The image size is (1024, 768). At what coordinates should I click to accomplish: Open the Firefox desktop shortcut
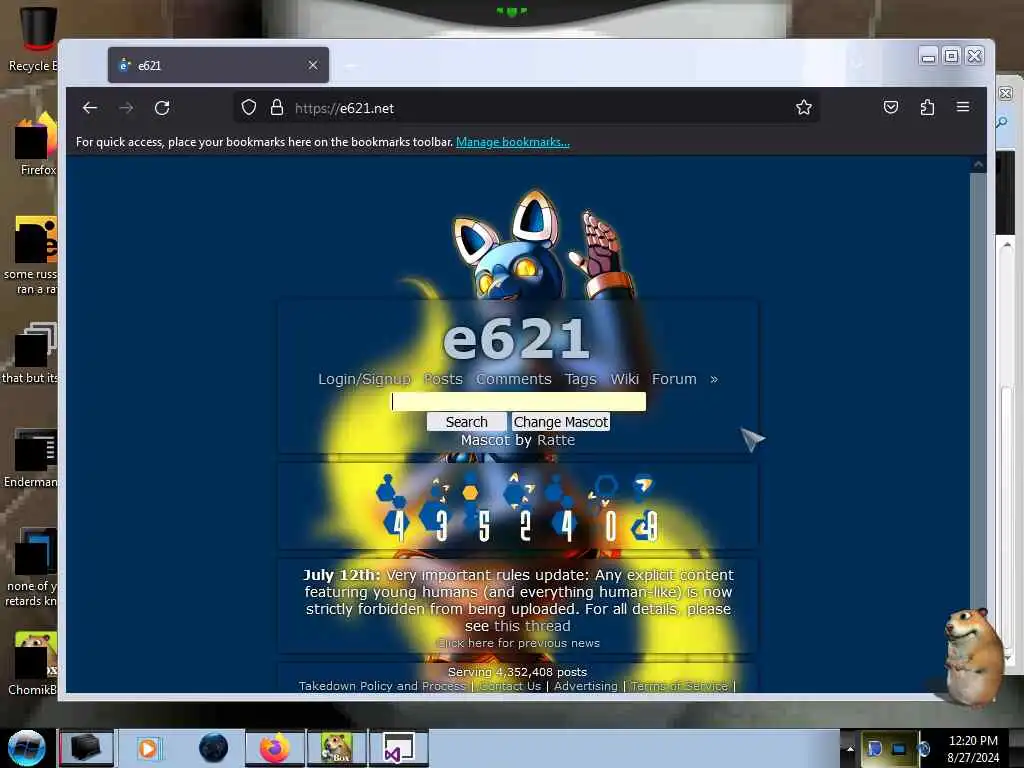tap(37, 145)
